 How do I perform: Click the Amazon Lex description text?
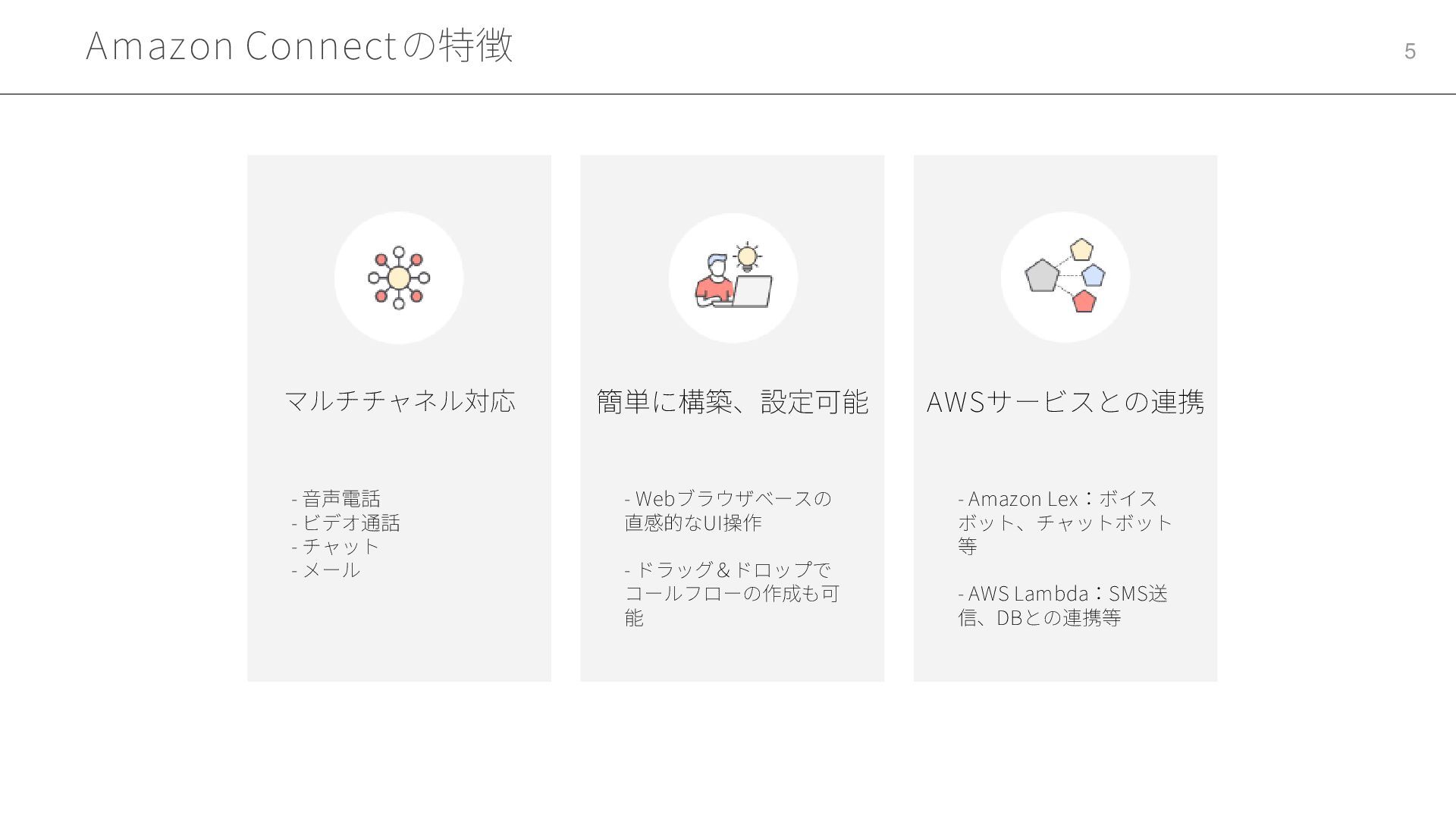click(x=1065, y=522)
